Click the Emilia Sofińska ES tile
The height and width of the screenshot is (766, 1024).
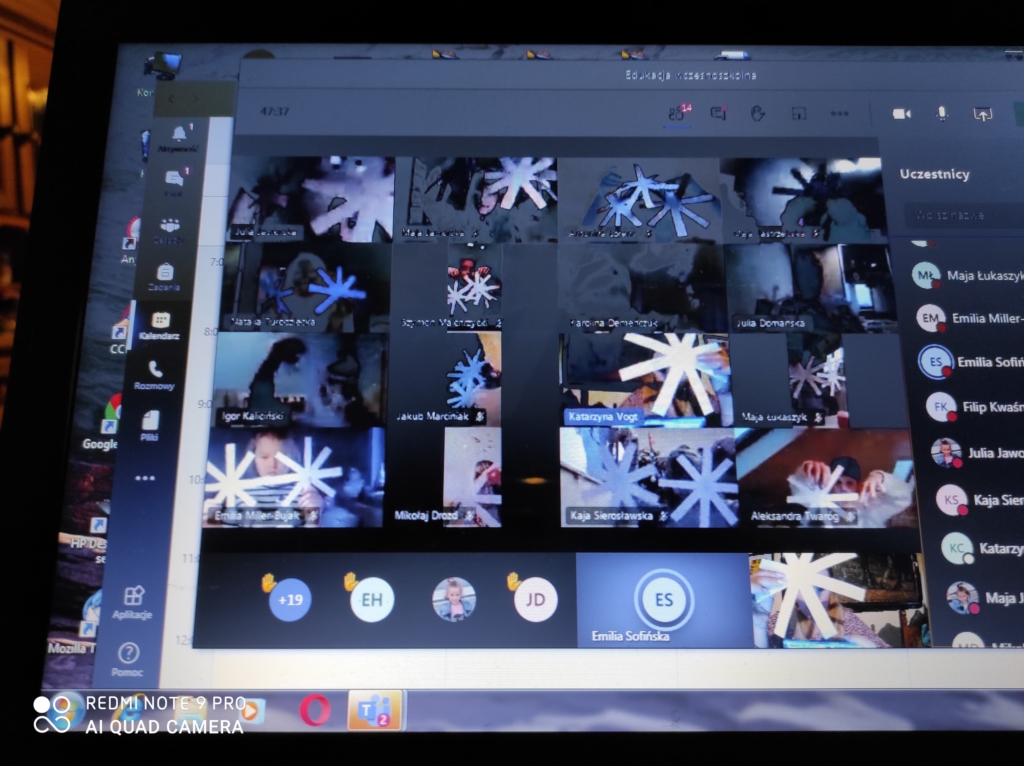pos(664,601)
